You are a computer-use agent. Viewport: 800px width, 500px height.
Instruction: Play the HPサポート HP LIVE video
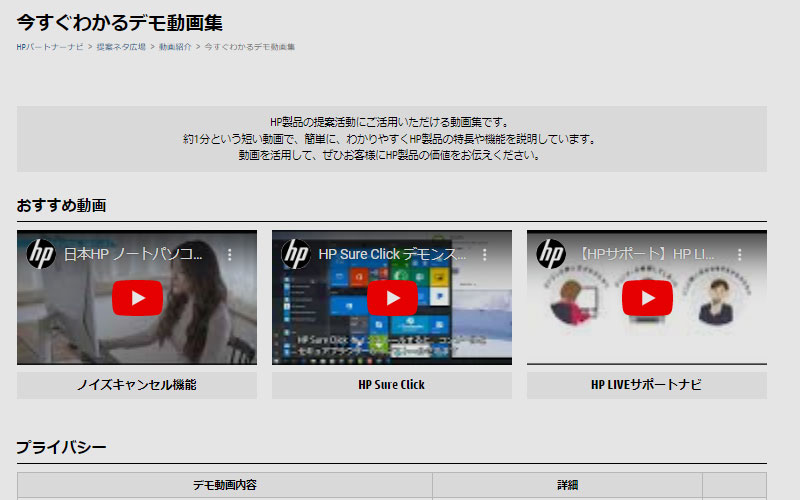[647, 297]
